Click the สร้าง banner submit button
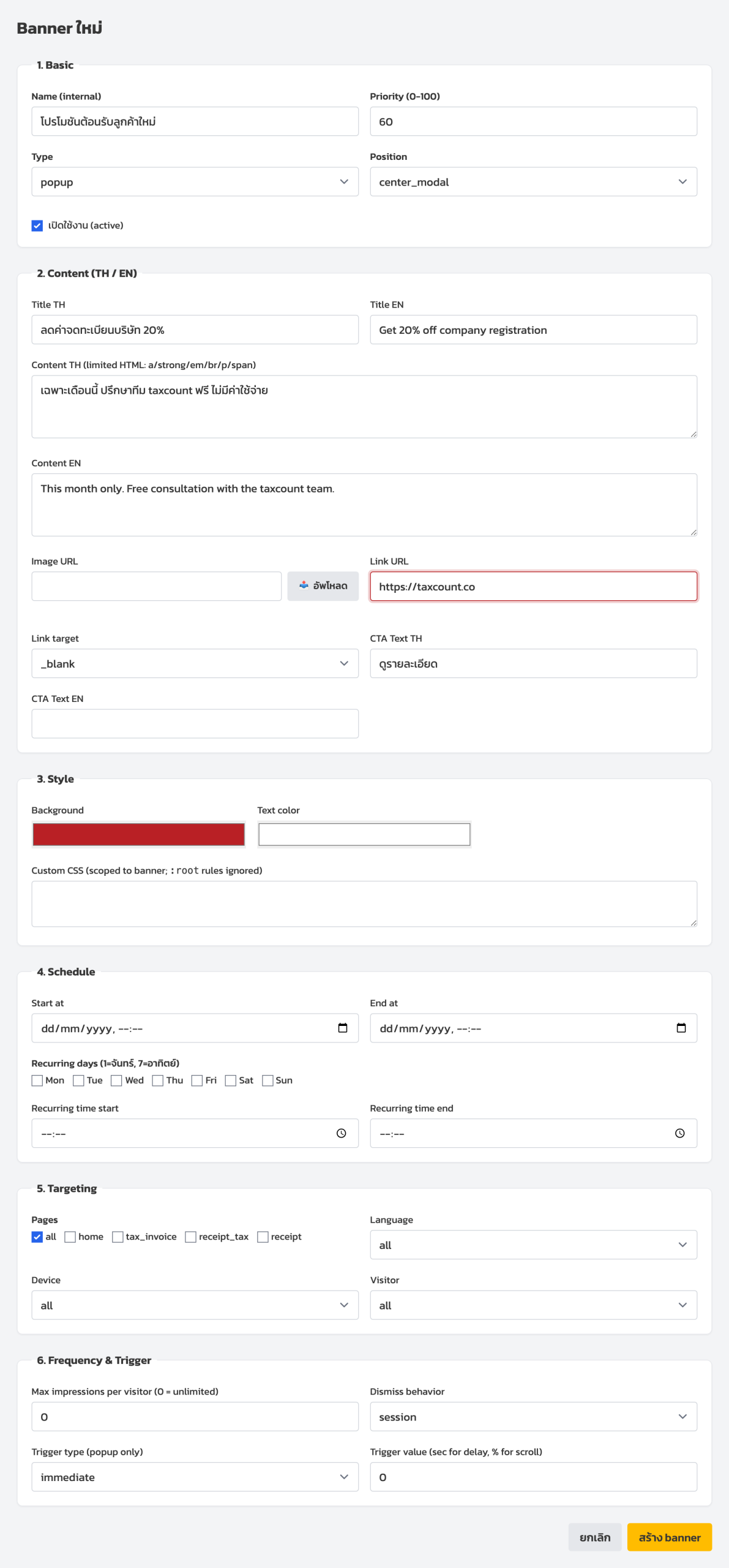729x1568 pixels. pos(670,1537)
